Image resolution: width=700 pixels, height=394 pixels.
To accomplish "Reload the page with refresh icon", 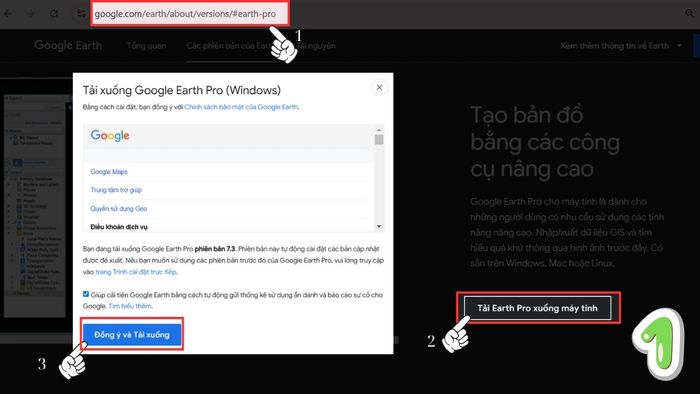I will tap(54, 14).
